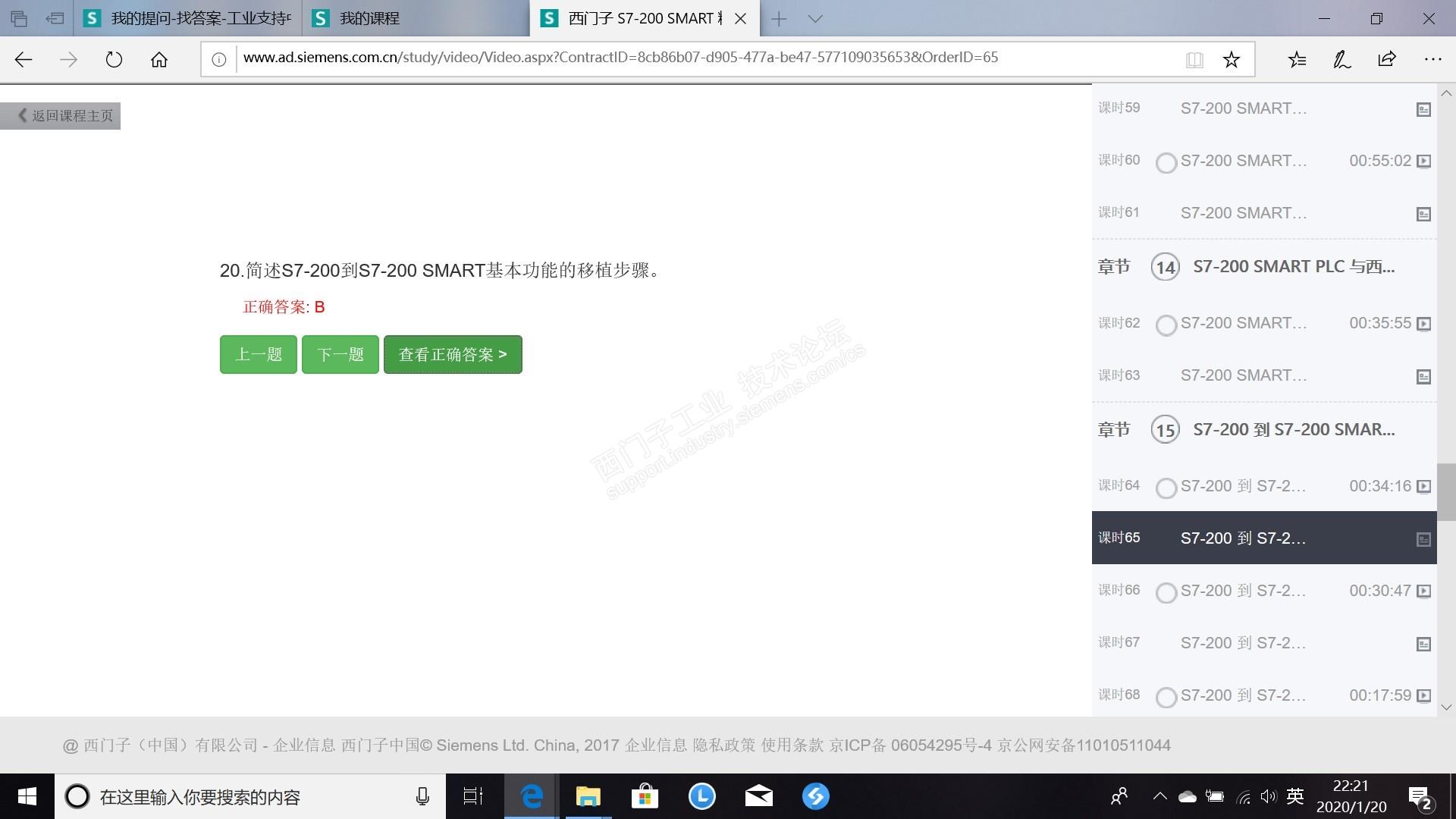Expand the browser tab list chevron
Viewport: 1456px width, 819px height.
pyautogui.click(x=815, y=18)
